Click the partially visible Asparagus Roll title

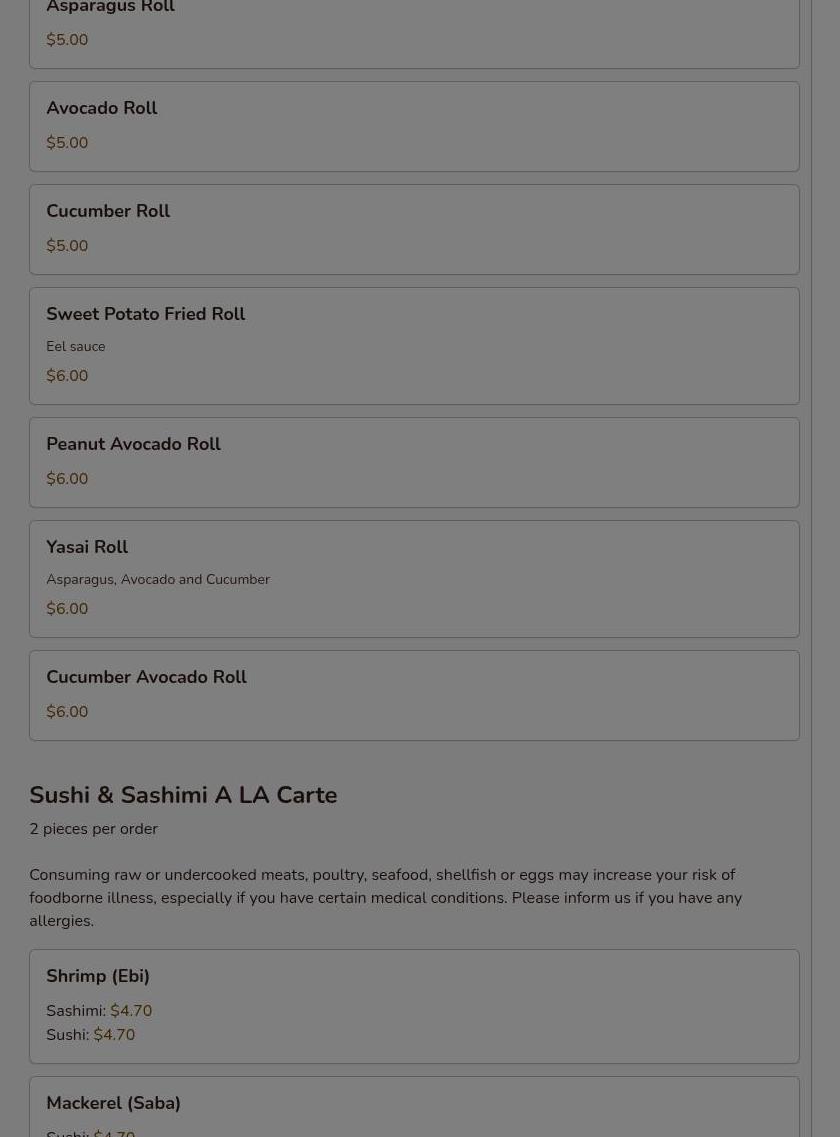point(110,8)
